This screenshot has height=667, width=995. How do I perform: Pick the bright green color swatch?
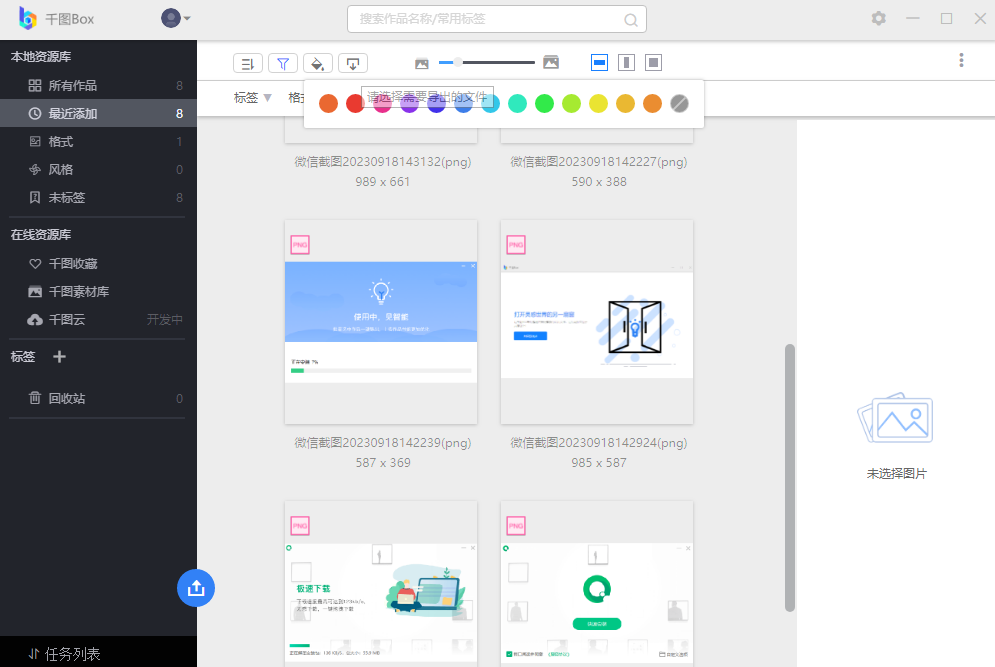544,103
